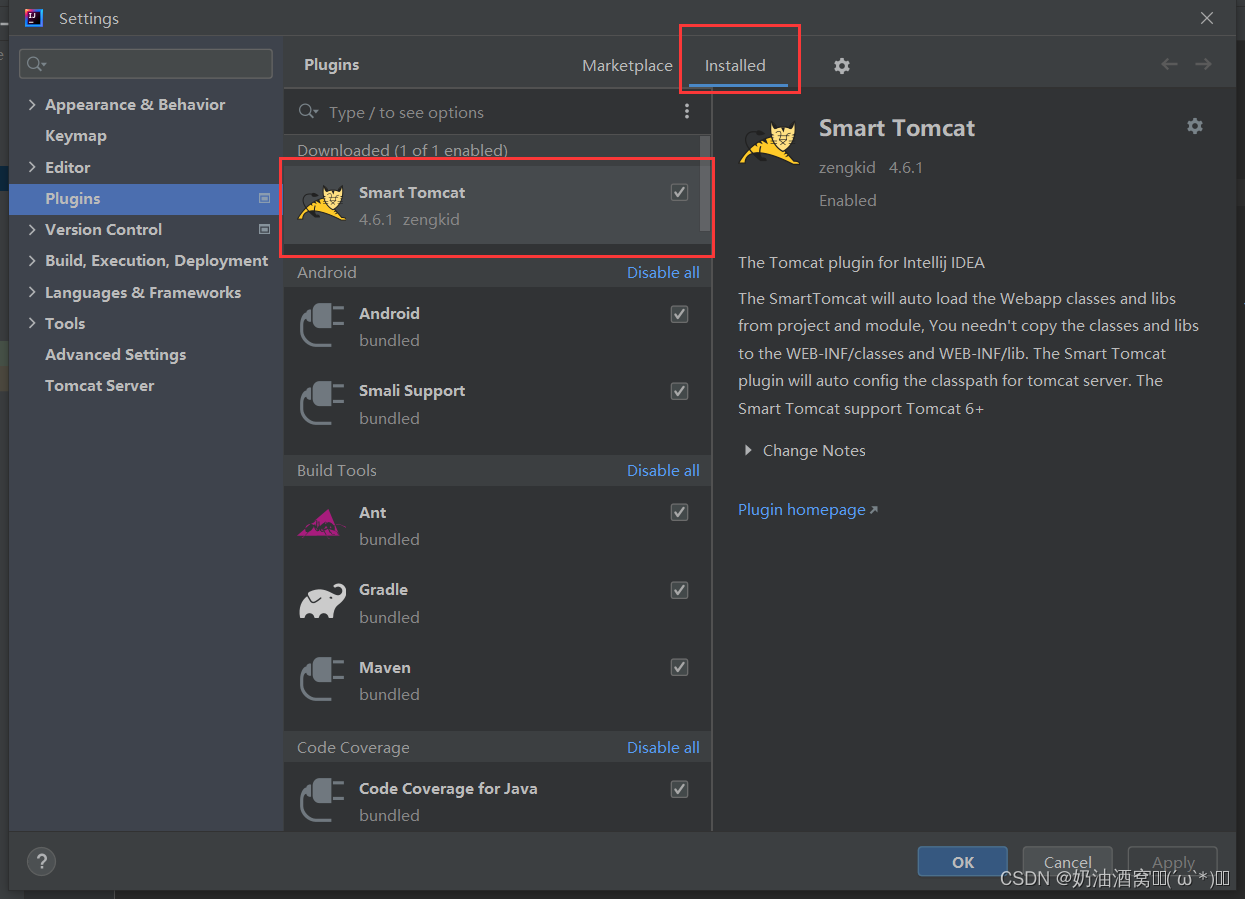Image resolution: width=1245 pixels, height=899 pixels.
Task: Click the Smali Support plug icon
Action: click(x=322, y=404)
